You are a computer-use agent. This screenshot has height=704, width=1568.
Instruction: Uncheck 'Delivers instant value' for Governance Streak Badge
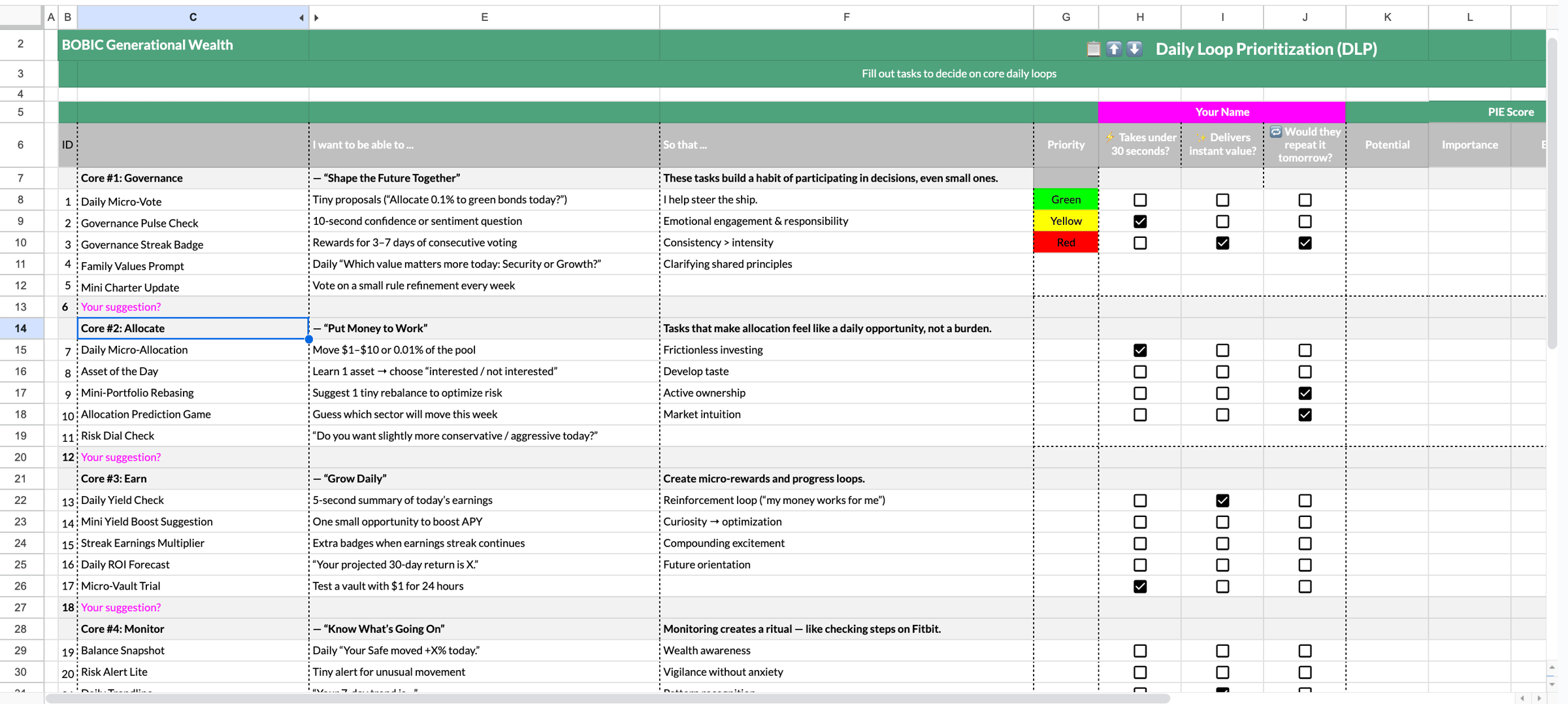[1222, 243]
